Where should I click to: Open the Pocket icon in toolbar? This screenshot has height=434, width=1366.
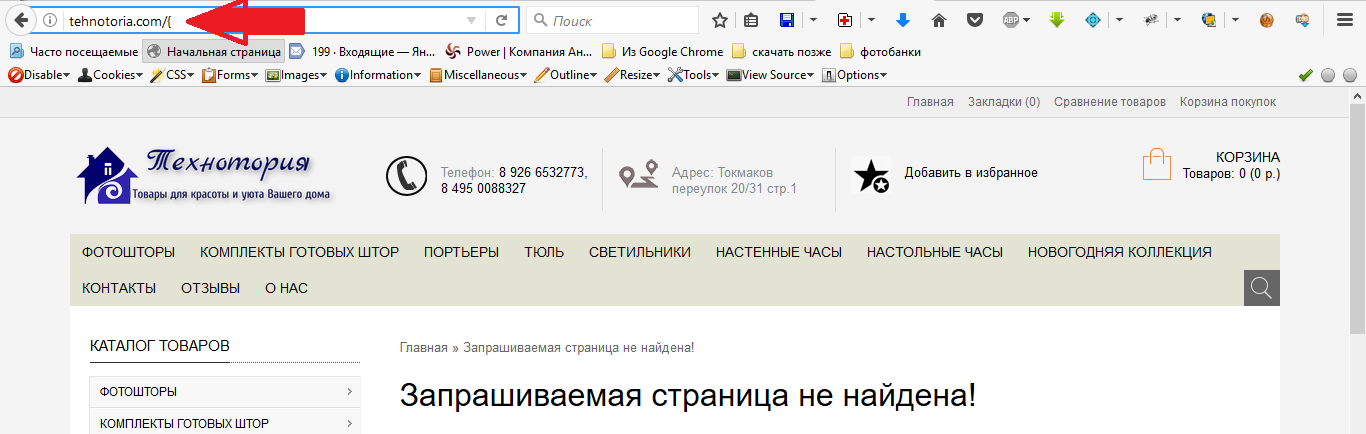(x=974, y=20)
